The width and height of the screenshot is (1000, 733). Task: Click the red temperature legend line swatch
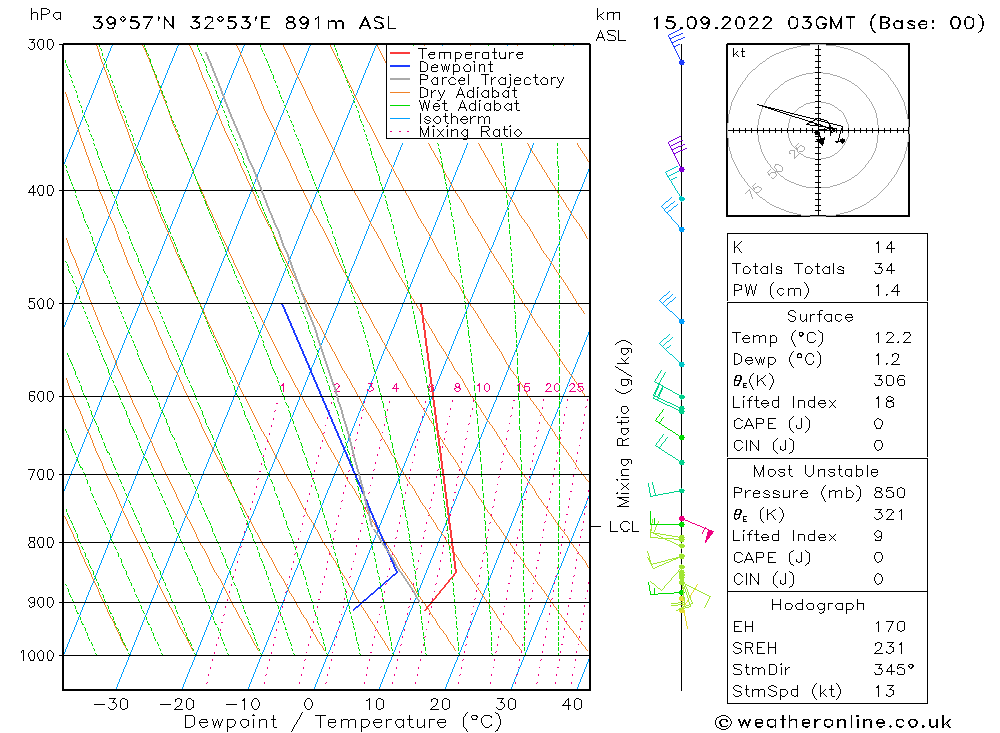coord(399,54)
